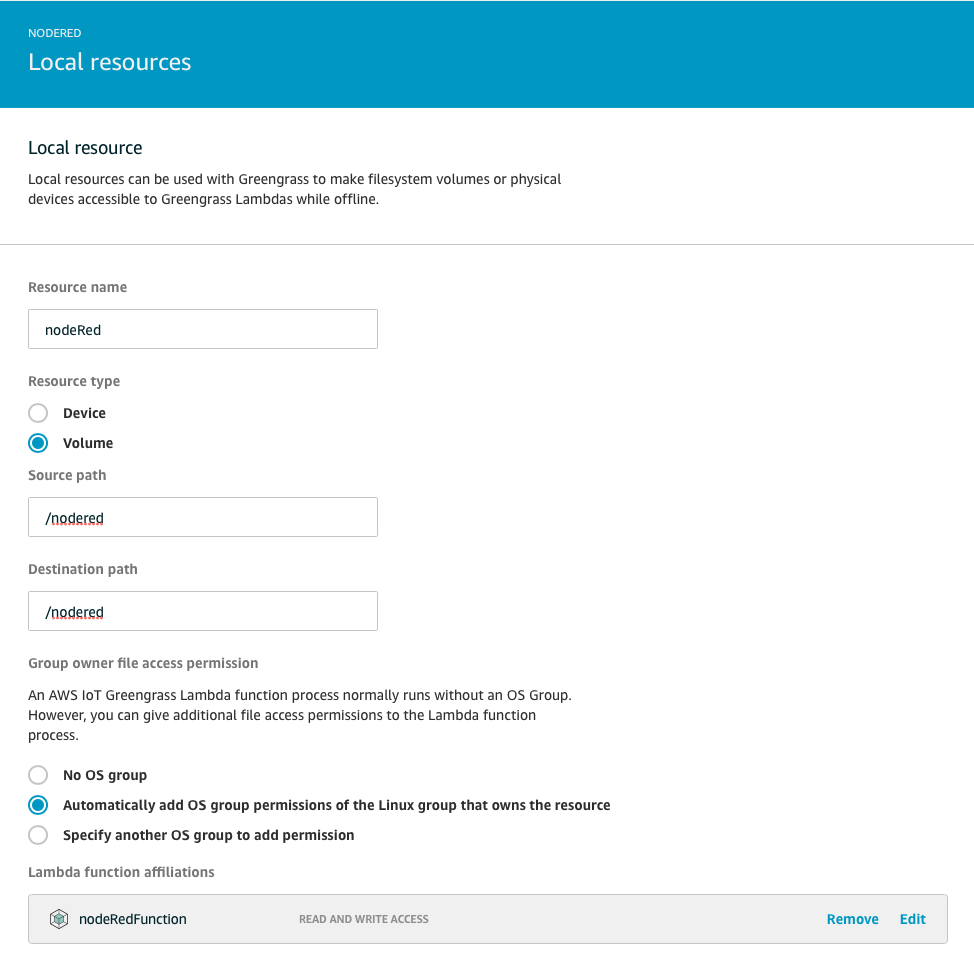Image resolution: width=974 pixels, height=956 pixels.
Task: Click the Destination path label text
Action: pos(83,569)
